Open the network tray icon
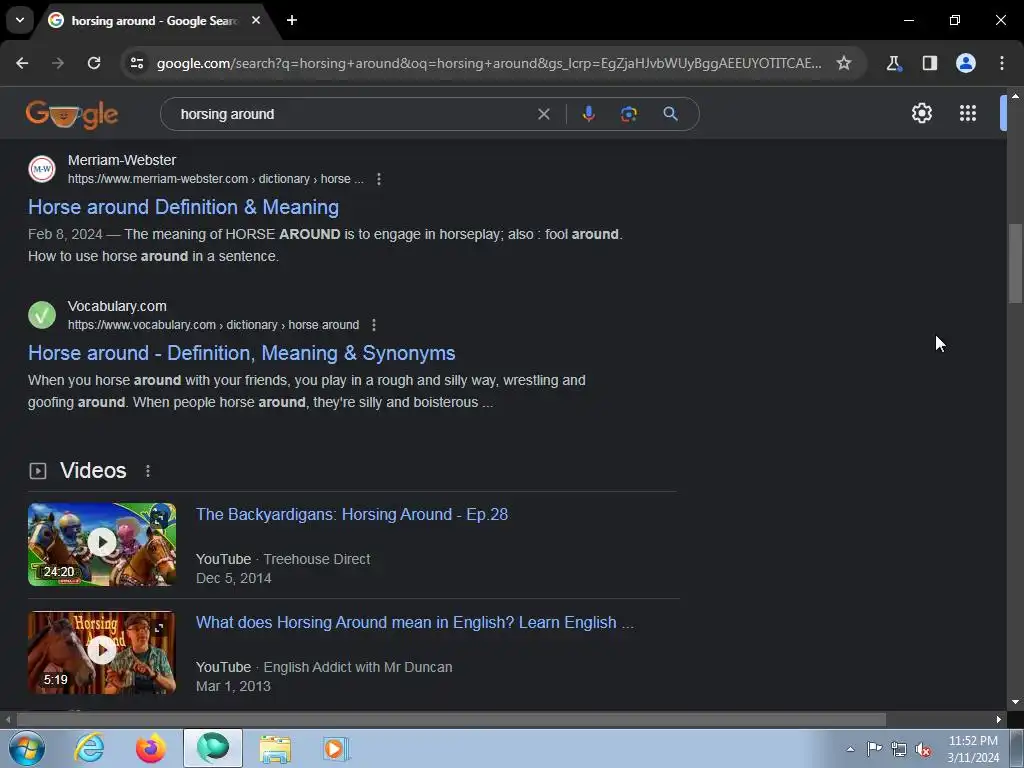The image size is (1024, 768). [899, 749]
